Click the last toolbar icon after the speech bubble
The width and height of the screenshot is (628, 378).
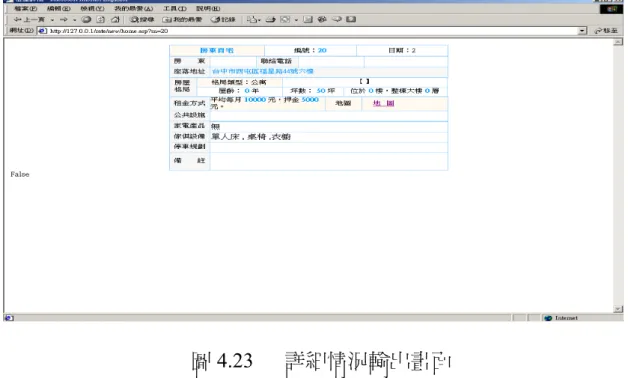[x=351, y=19]
